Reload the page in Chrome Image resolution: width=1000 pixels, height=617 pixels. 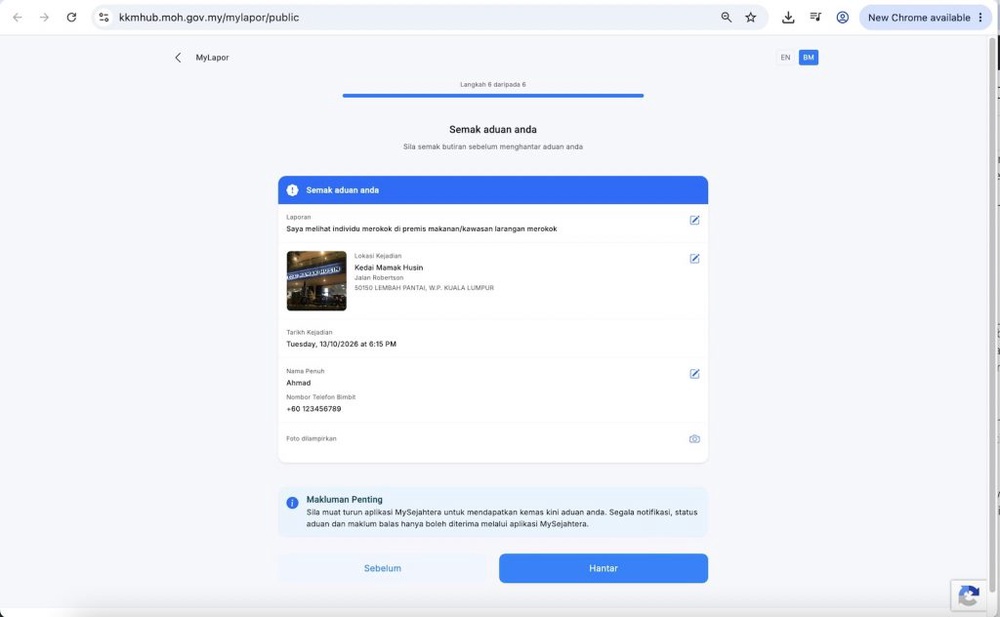(x=71, y=17)
